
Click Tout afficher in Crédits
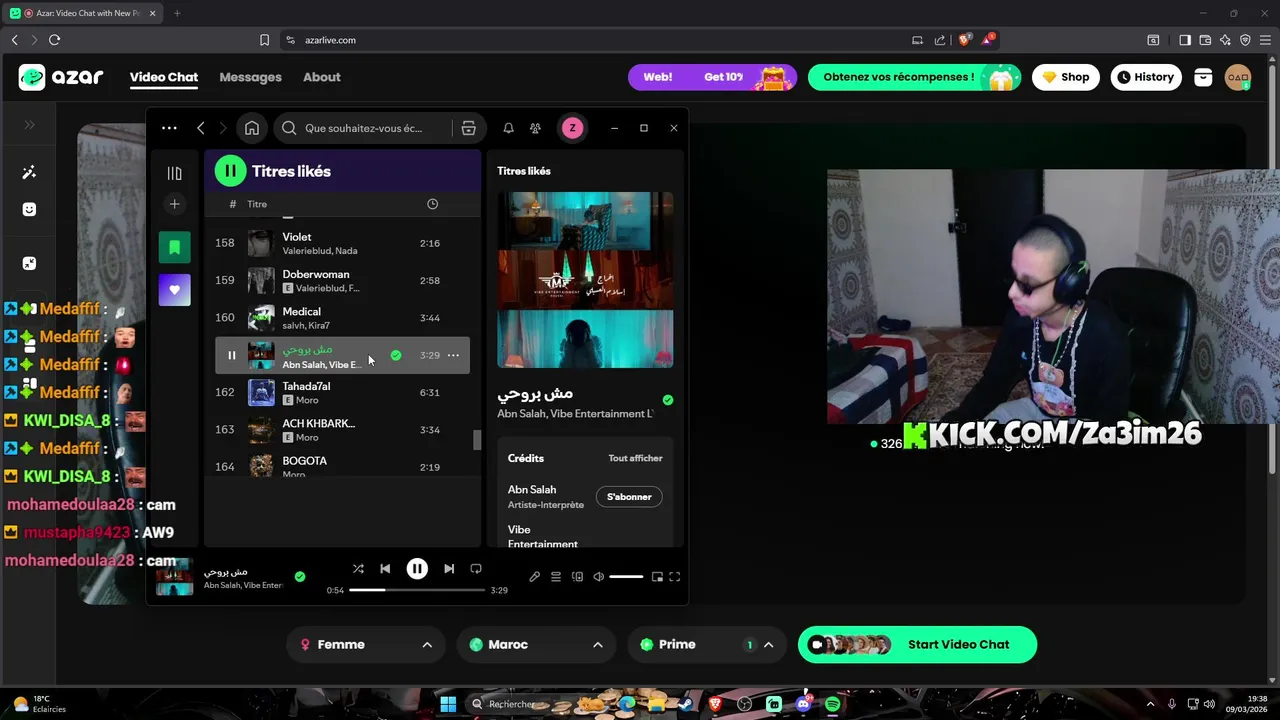click(635, 458)
